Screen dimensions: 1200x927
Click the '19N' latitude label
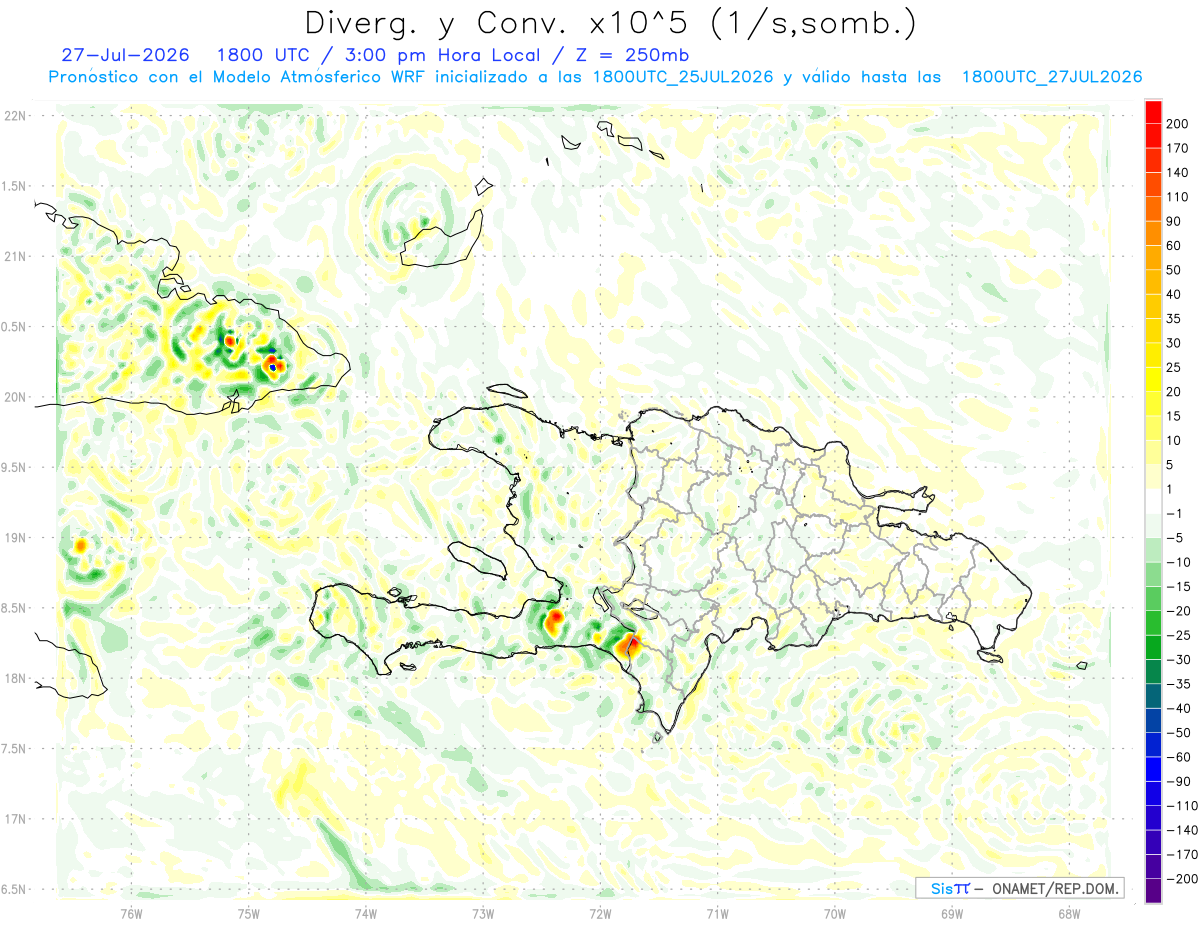(15, 538)
